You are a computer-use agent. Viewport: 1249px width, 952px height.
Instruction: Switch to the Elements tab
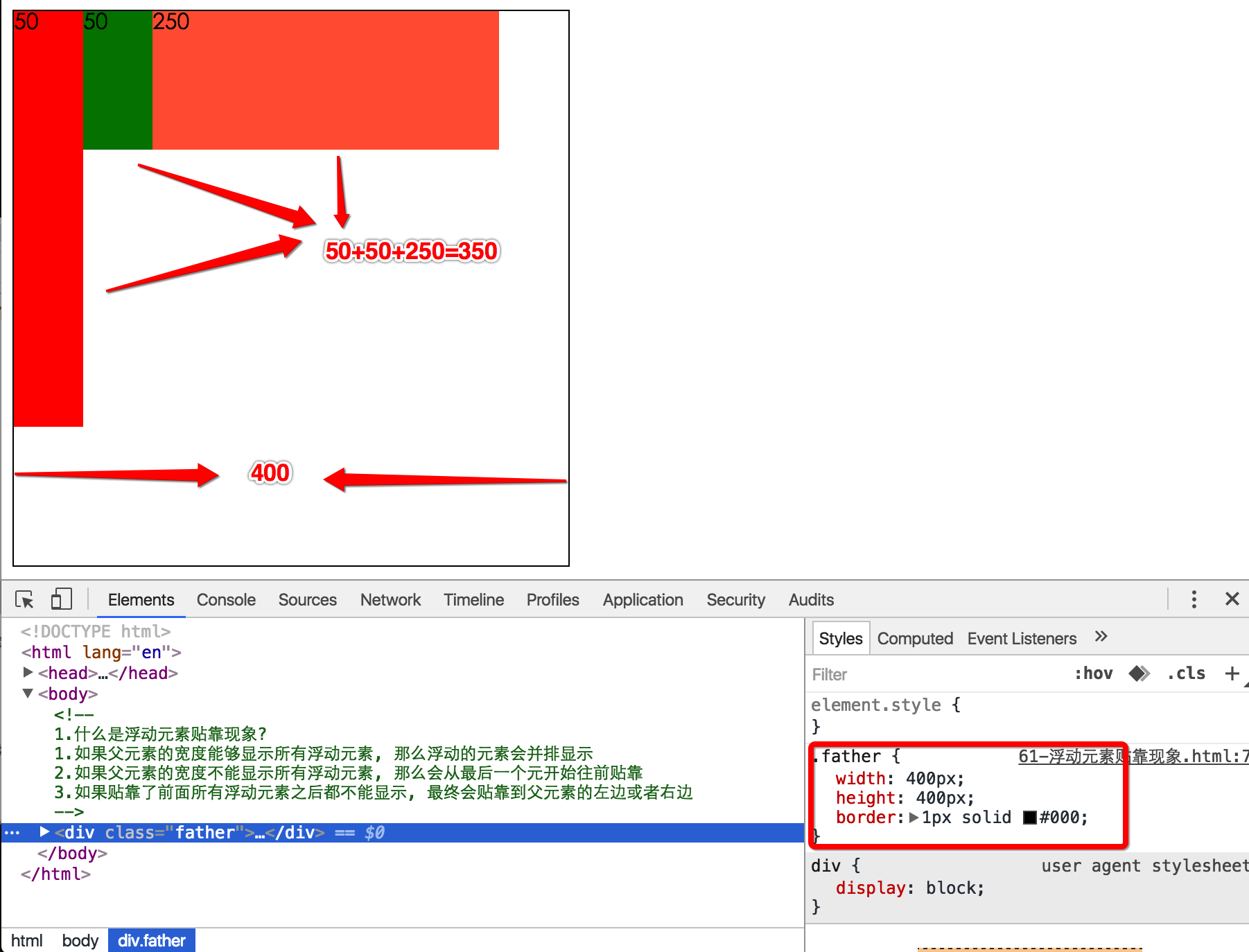pos(141,600)
